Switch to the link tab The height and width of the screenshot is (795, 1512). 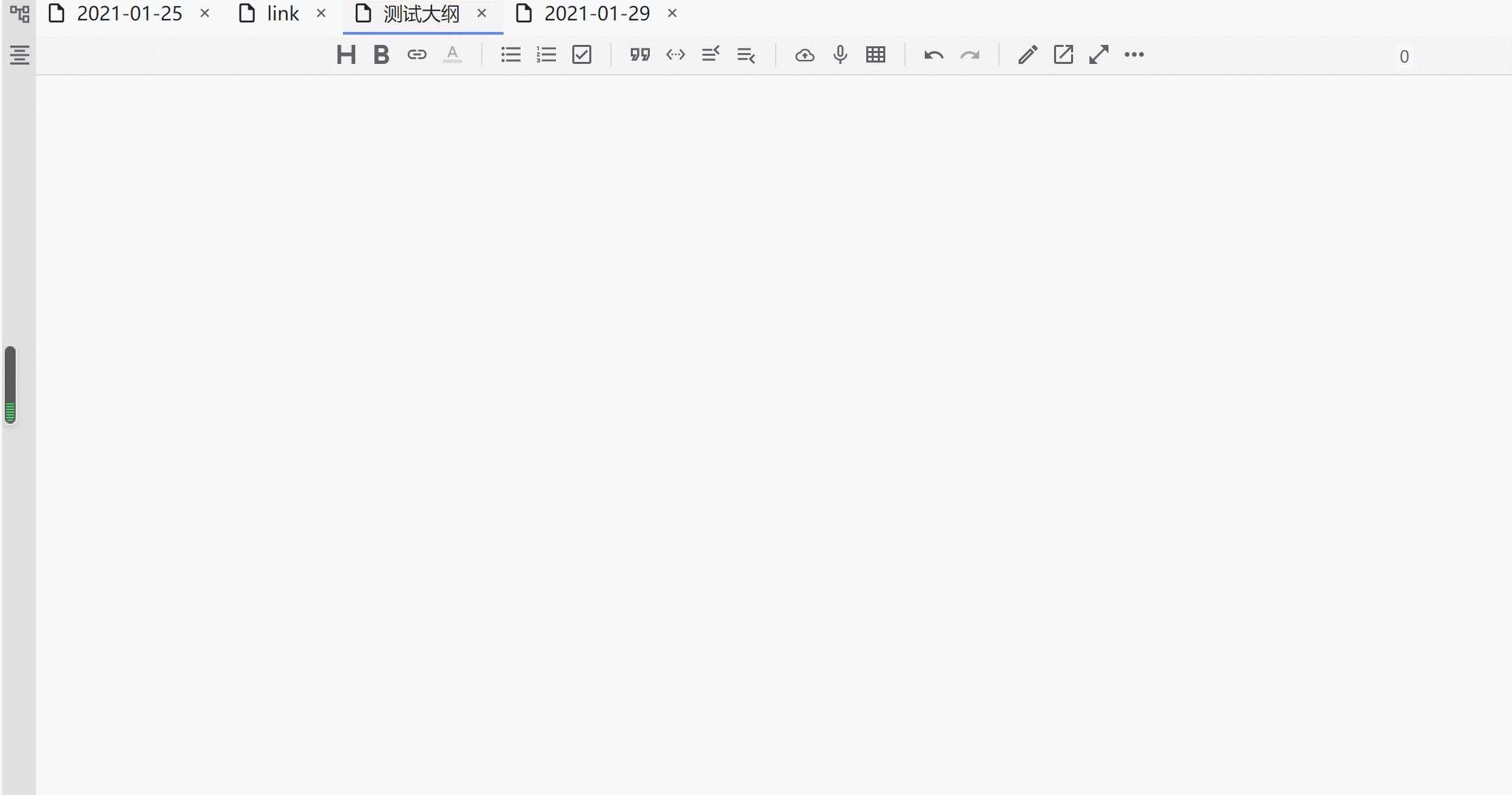pos(282,14)
